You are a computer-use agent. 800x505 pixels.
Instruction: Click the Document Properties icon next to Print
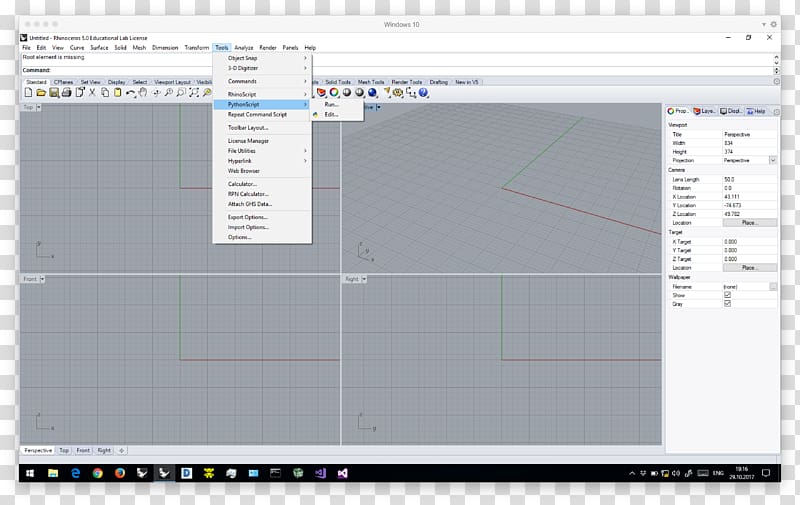tap(80, 92)
